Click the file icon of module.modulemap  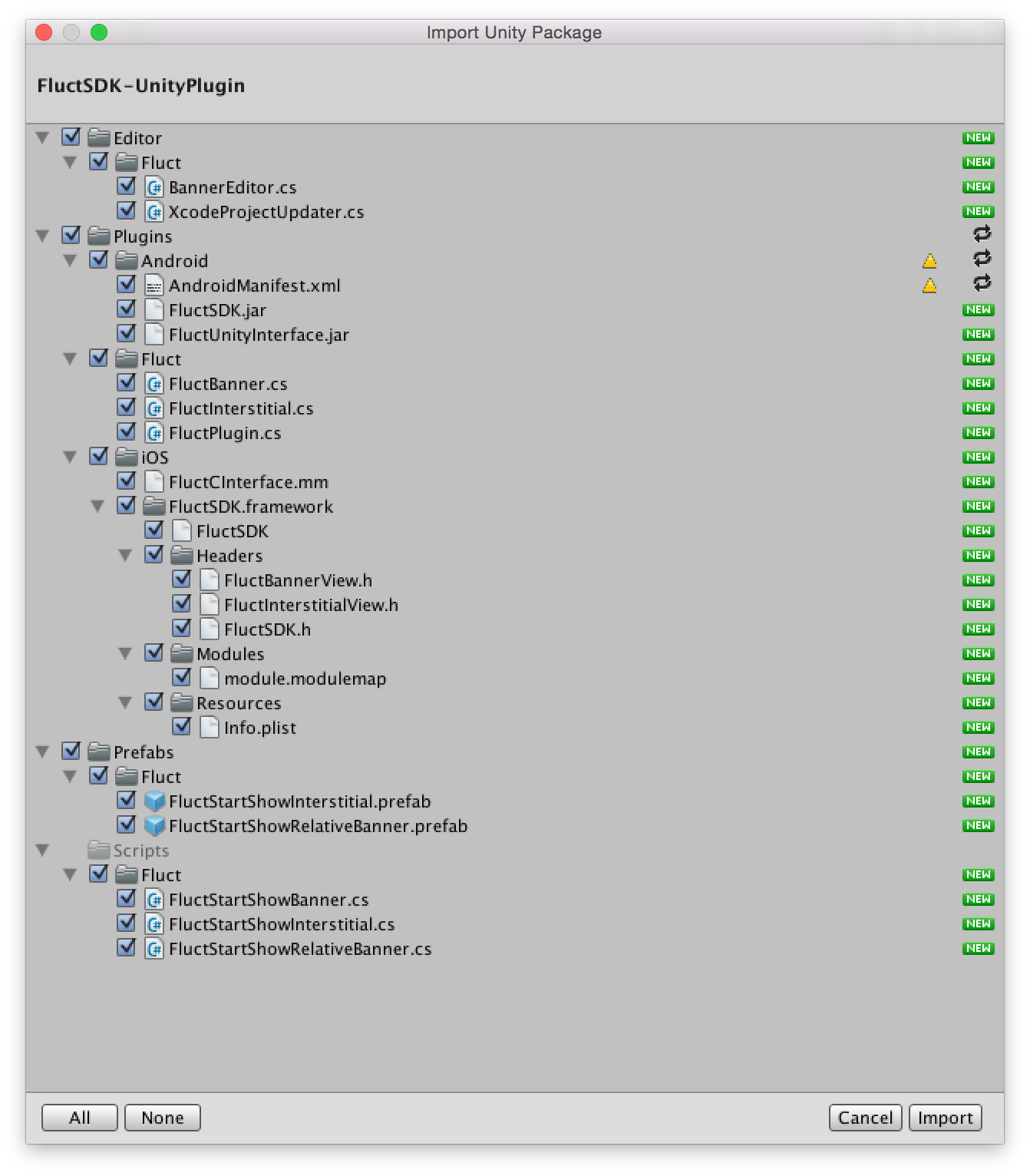point(210,679)
